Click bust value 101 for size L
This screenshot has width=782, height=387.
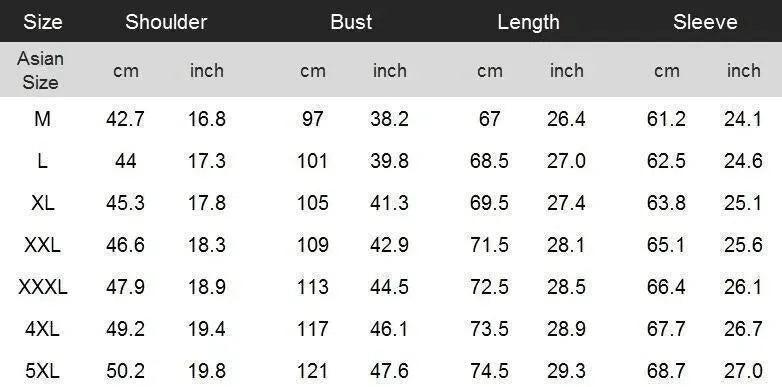point(313,161)
